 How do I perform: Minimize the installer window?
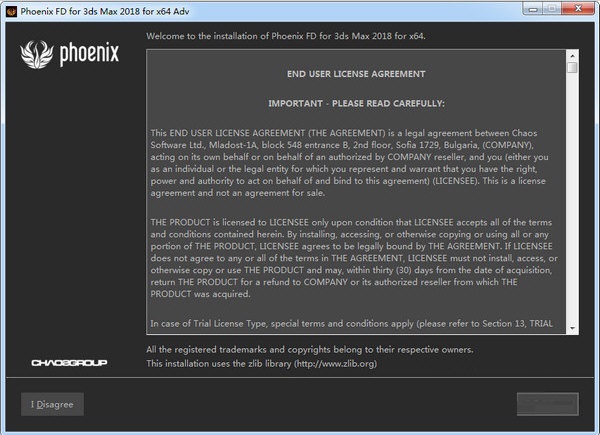[x=533, y=9]
